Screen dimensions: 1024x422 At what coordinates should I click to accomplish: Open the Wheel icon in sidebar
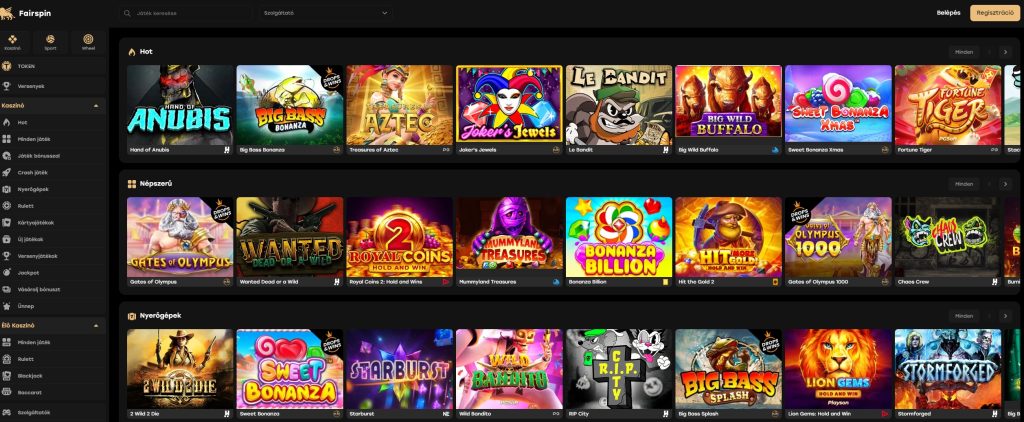coord(88,42)
